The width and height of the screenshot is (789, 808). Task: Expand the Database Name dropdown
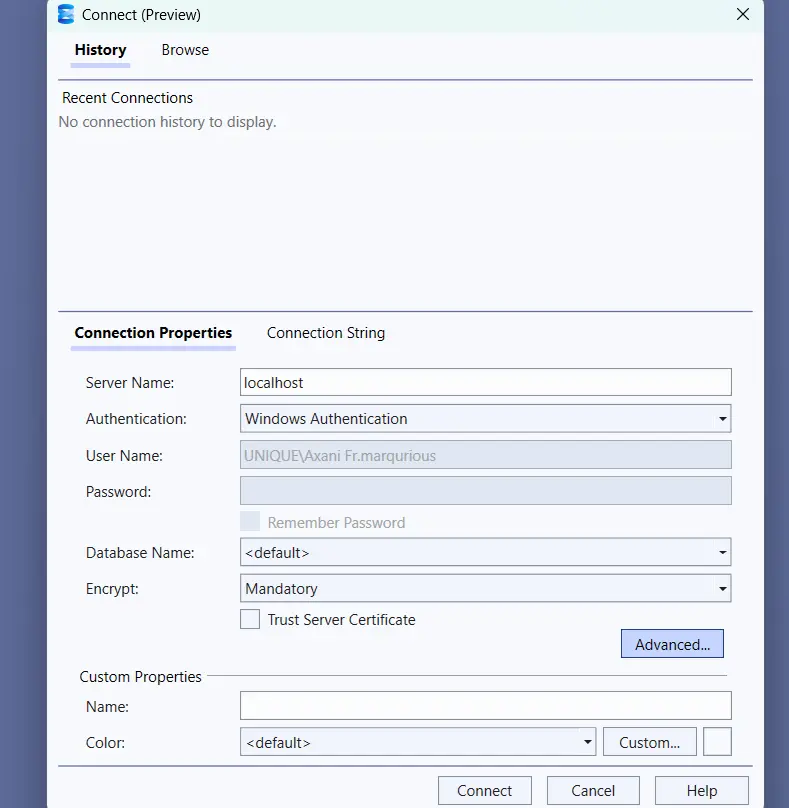485,552
